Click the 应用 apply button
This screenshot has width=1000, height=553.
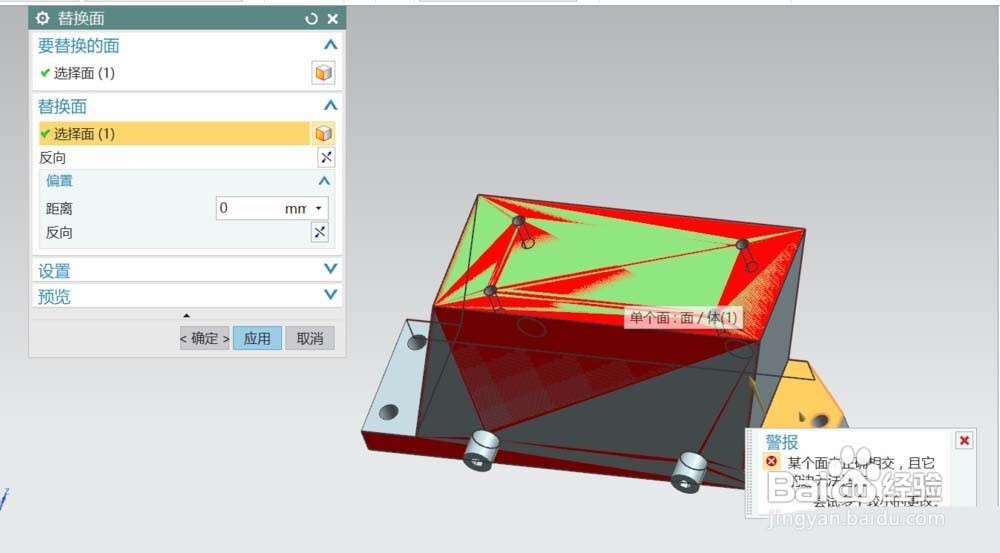point(257,338)
